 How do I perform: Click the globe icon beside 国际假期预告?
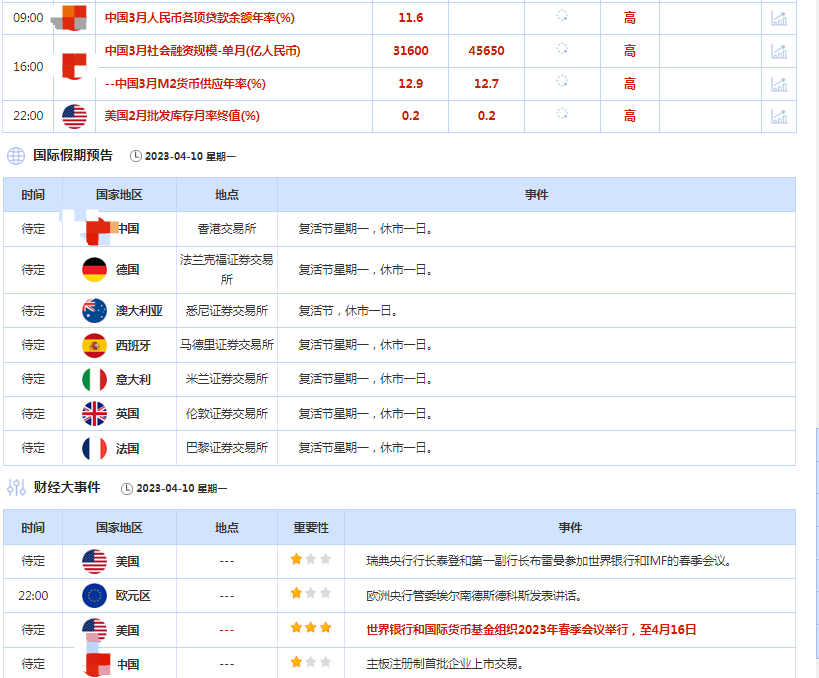click(x=16, y=156)
